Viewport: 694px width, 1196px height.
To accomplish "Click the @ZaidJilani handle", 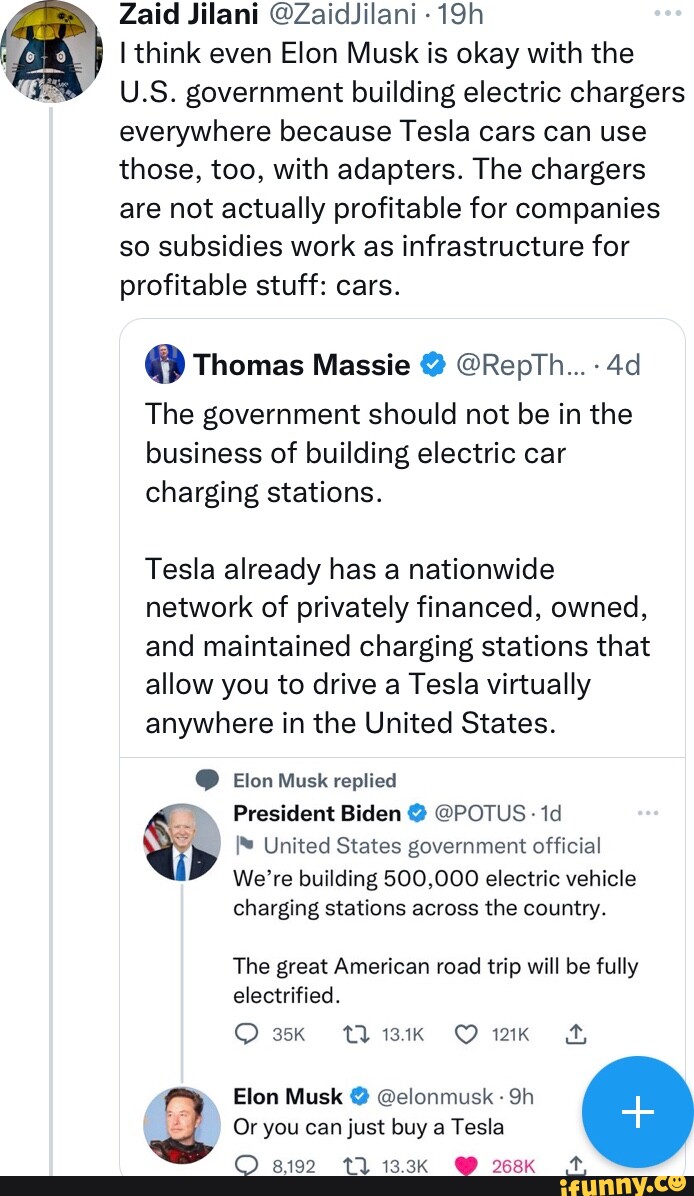I will [342, 15].
